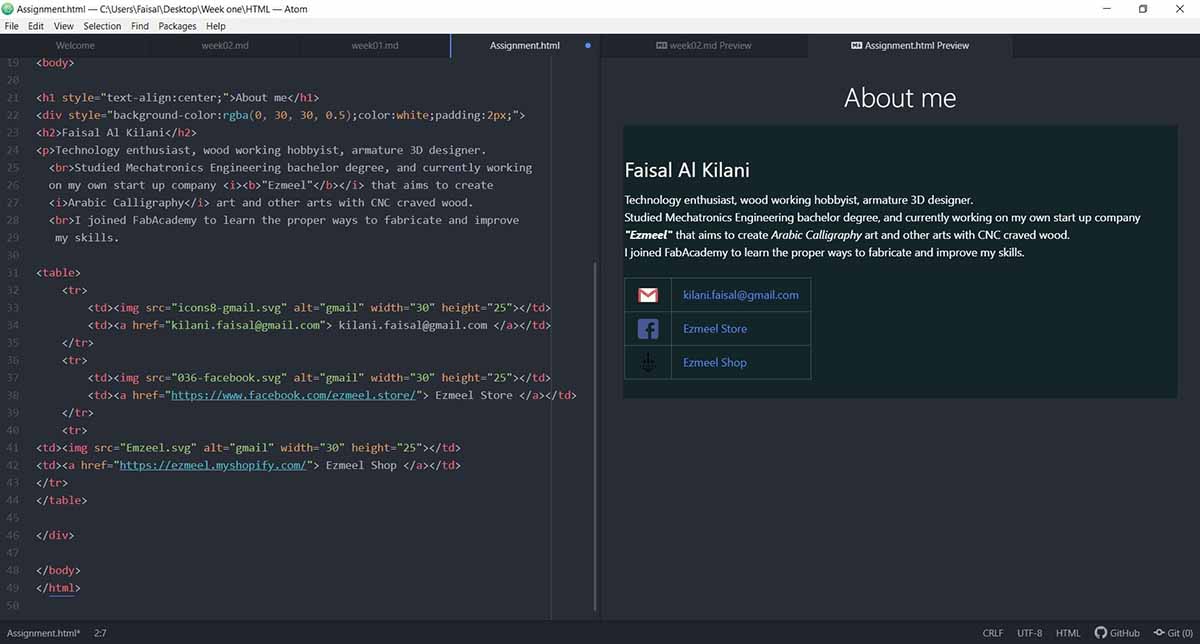Open the Find menu
The height and width of the screenshot is (644, 1200).
tap(140, 26)
